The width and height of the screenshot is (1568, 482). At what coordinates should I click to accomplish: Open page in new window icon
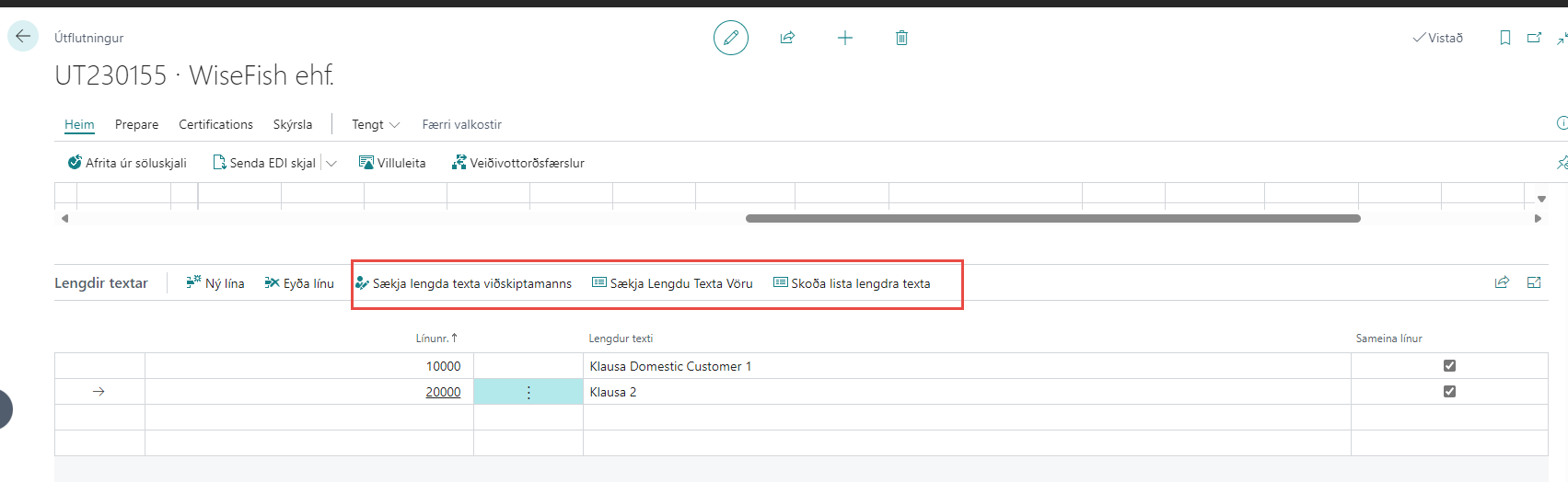click(x=1534, y=38)
